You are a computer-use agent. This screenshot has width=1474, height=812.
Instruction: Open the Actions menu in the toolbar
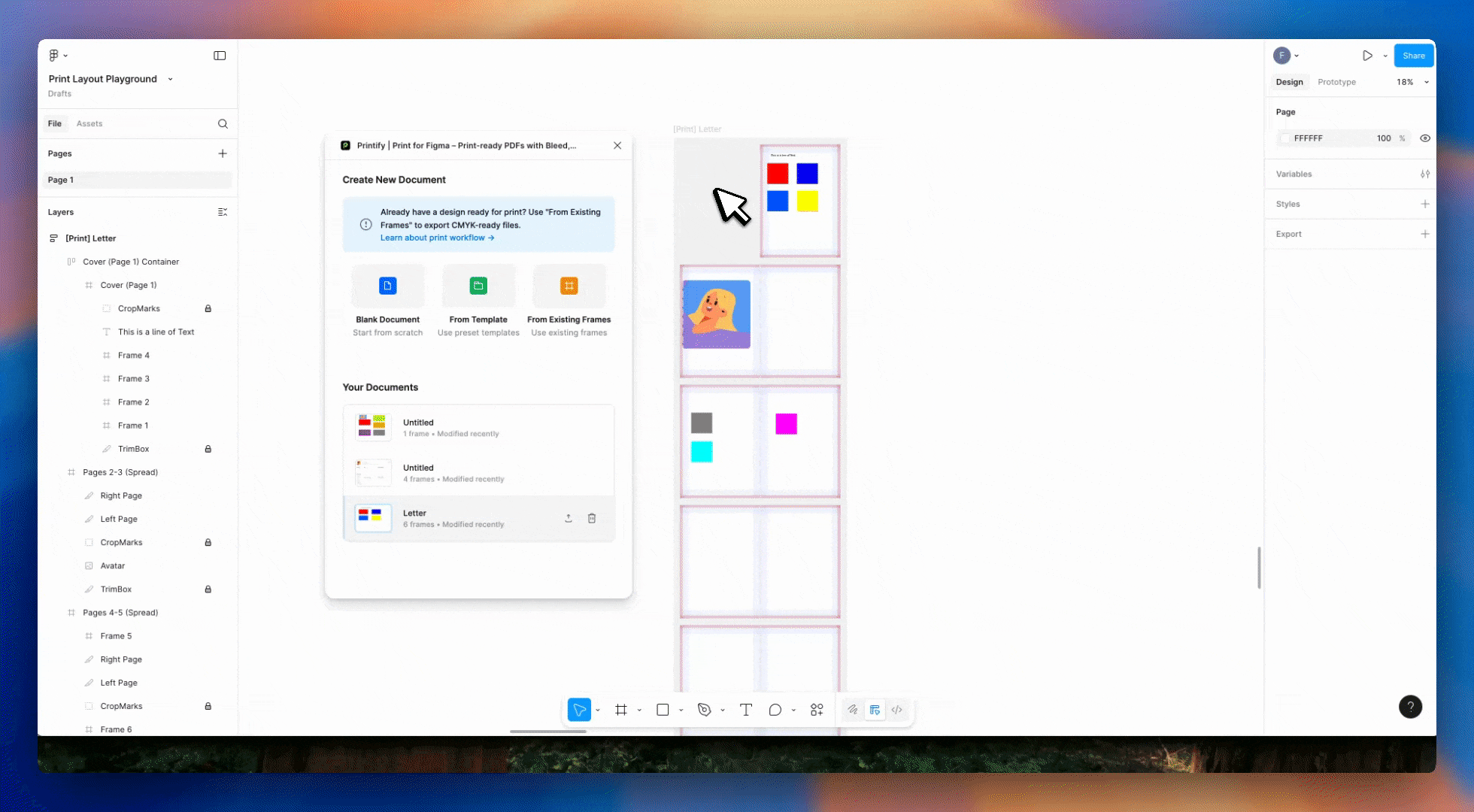click(x=817, y=709)
